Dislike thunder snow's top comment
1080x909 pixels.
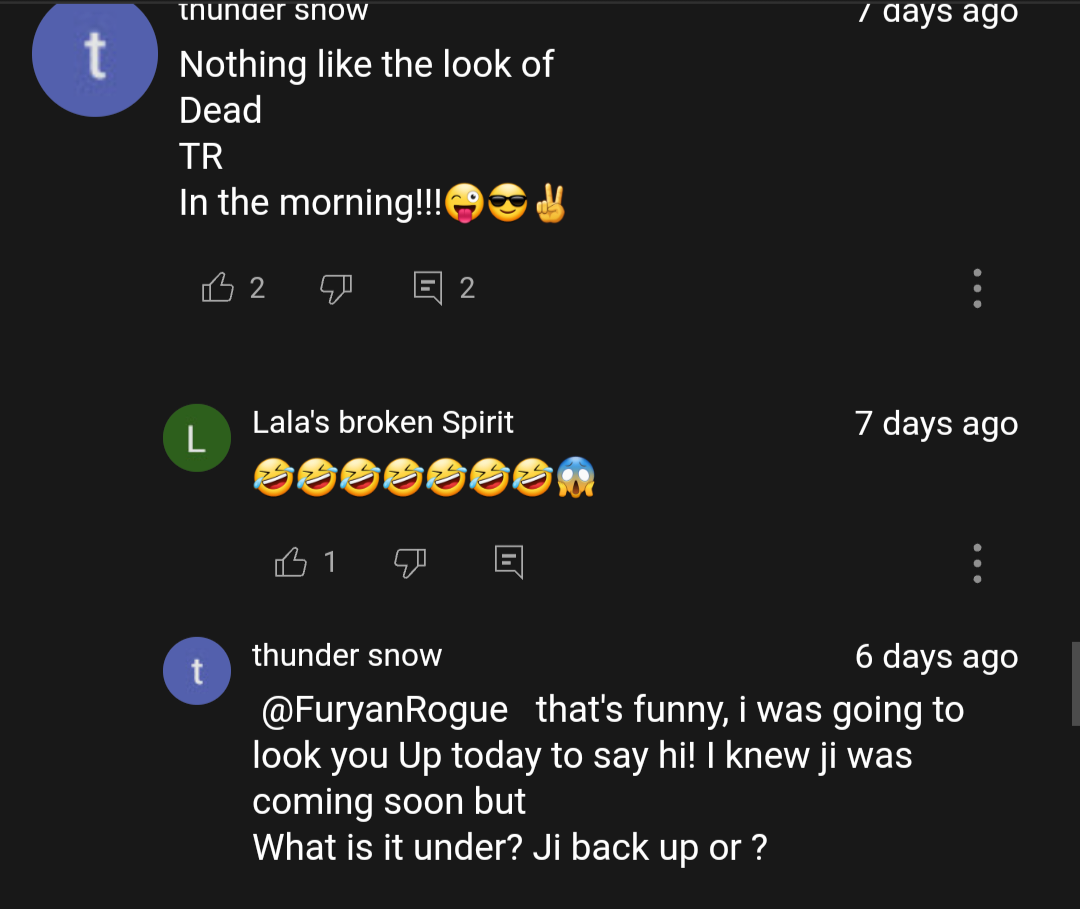(x=335, y=289)
